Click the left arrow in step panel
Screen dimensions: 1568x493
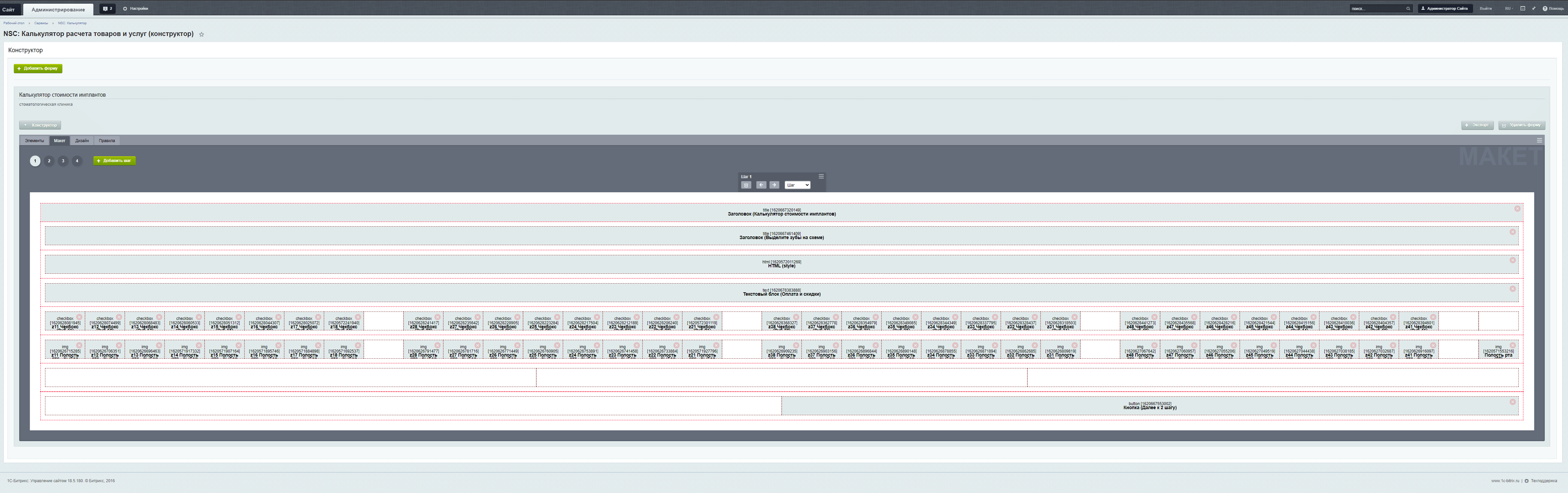tap(761, 185)
